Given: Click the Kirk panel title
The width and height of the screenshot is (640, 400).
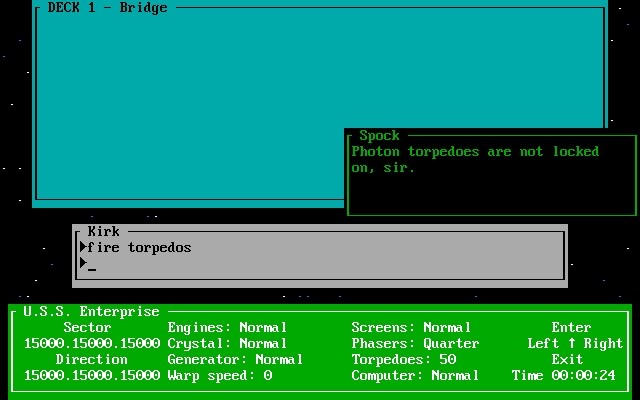Looking at the screenshot, I should click(103, 231).
